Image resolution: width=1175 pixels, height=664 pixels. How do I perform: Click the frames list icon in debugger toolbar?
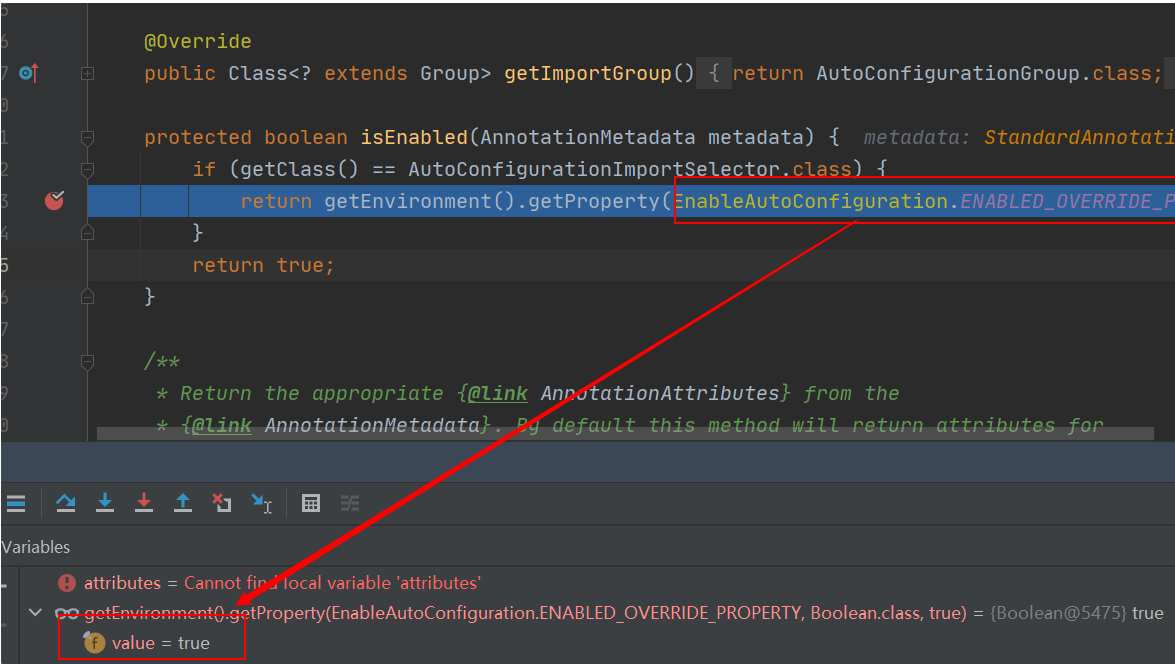tap(16, 503)
